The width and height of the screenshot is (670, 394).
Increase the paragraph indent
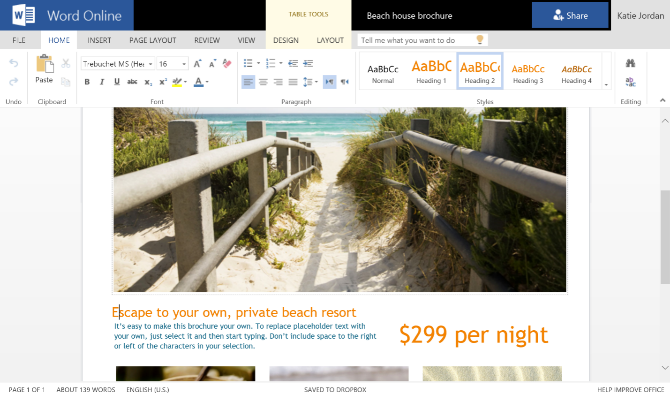[308, 63]
